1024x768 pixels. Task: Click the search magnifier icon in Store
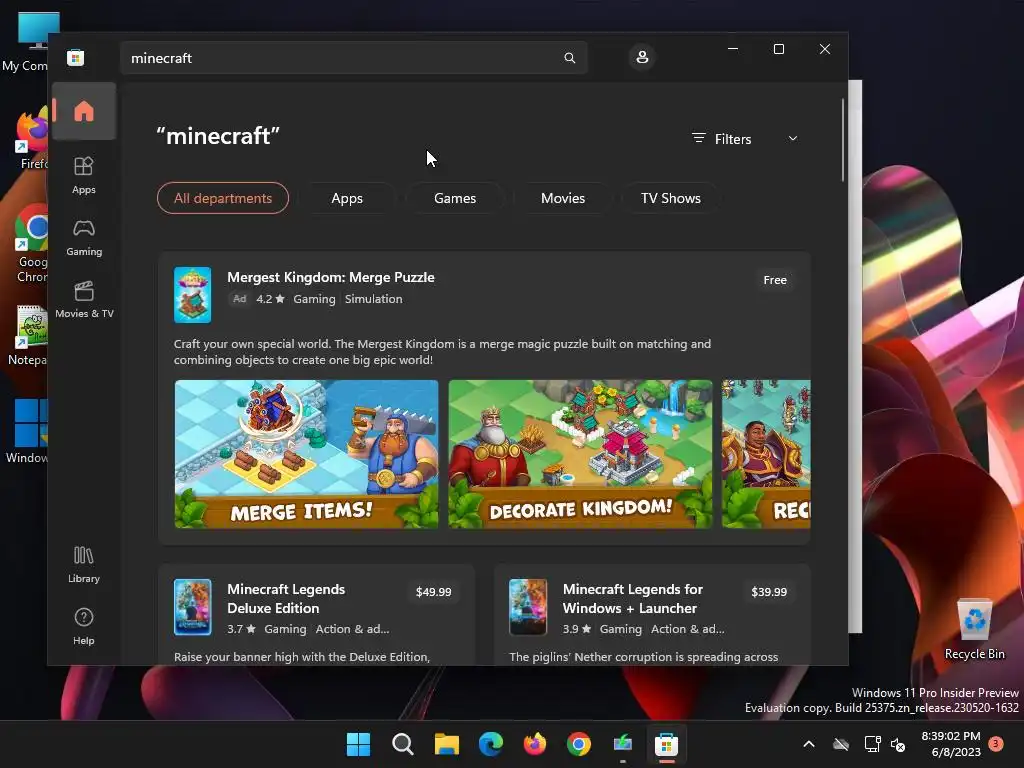569,58
